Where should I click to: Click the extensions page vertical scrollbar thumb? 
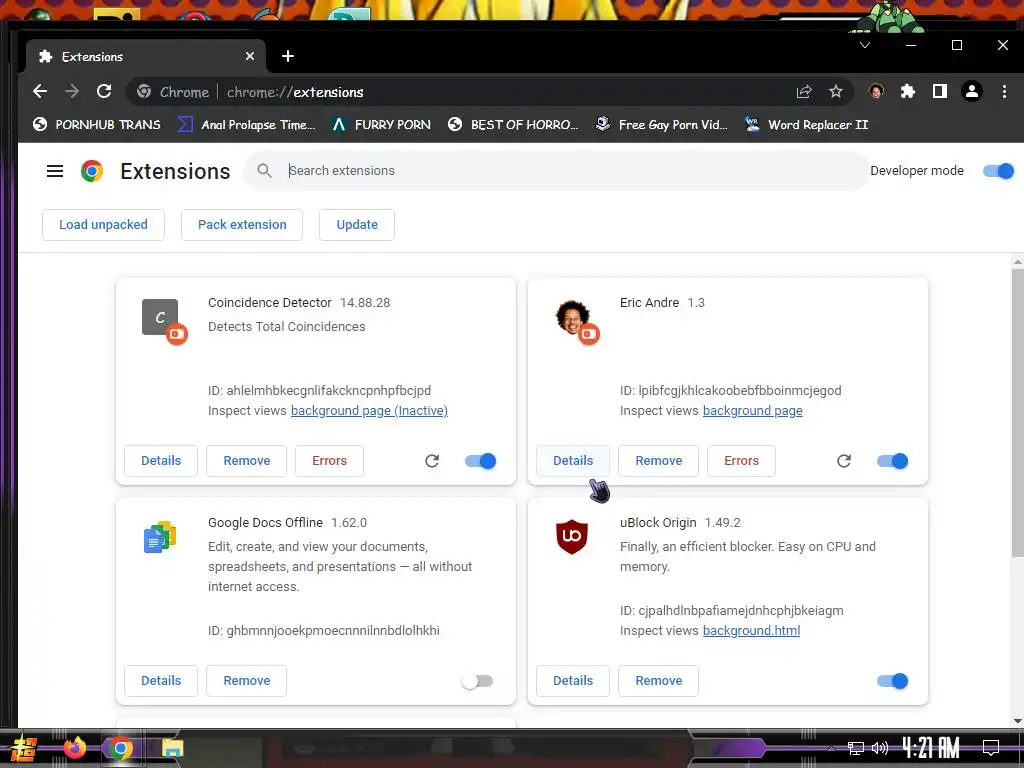[x=1017, y=413]
